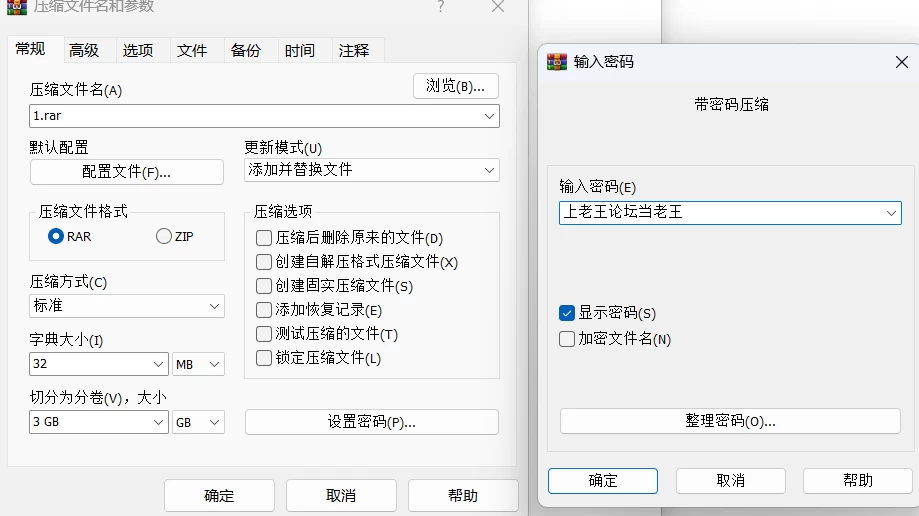Viewport: 919px width, 516px height.
Task: Enable 加密文件名 option
Action: pyautogui.click(x=567, y=339)
